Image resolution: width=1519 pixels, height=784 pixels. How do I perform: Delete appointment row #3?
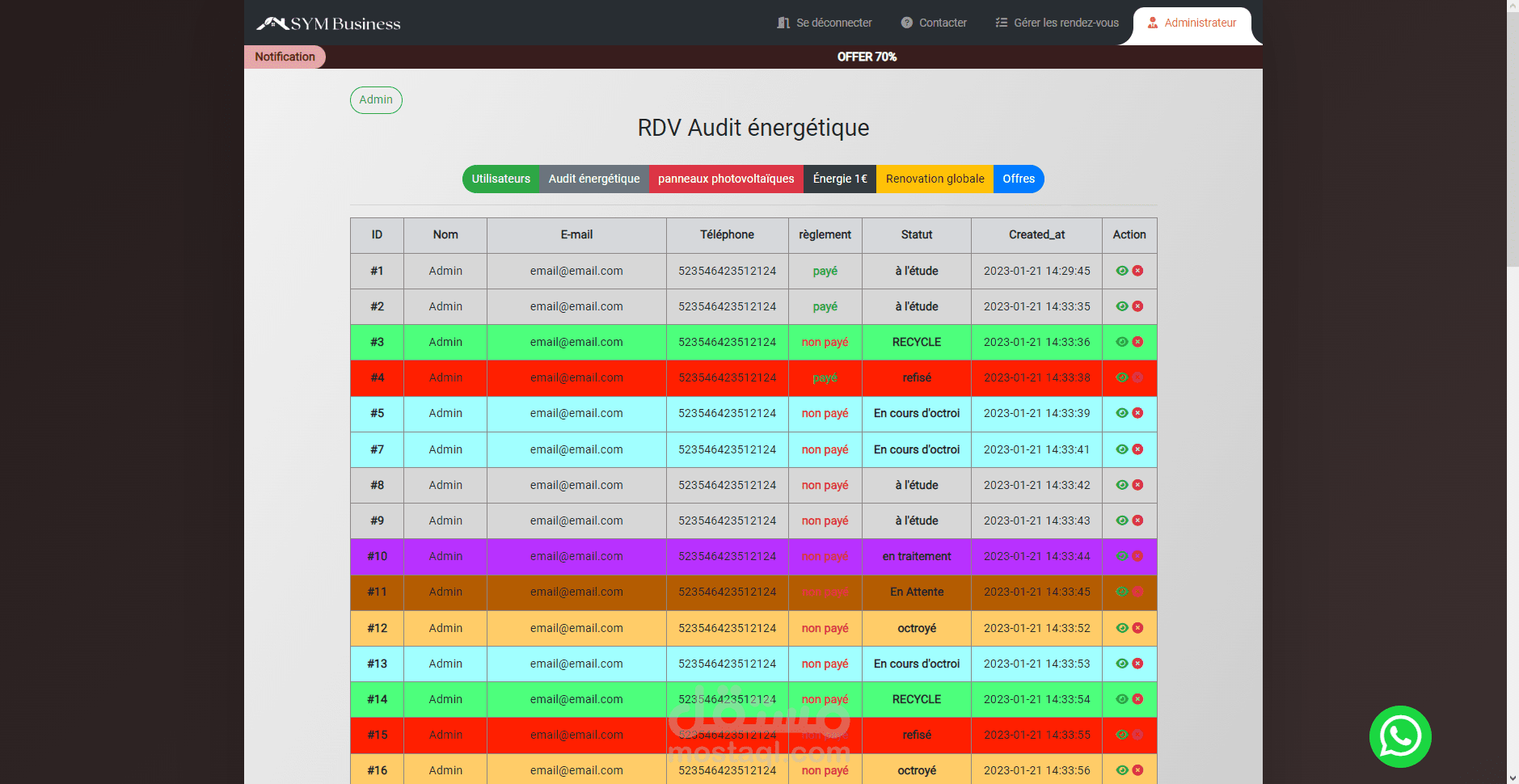1137,342
